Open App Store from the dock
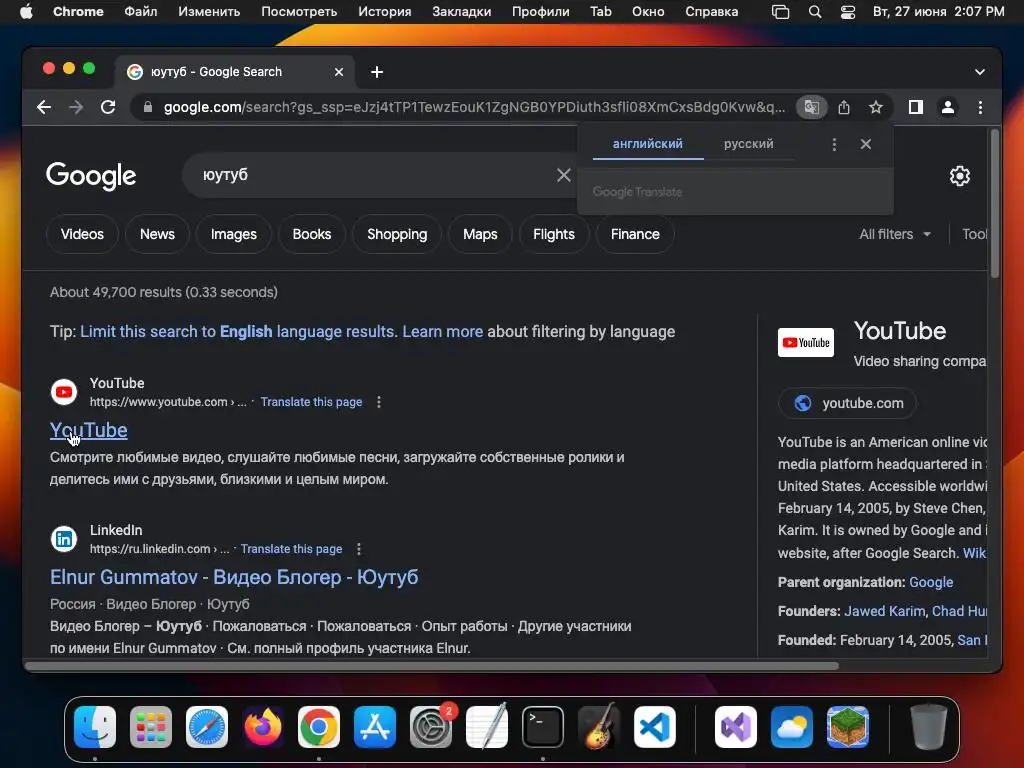 pos(375,727)
